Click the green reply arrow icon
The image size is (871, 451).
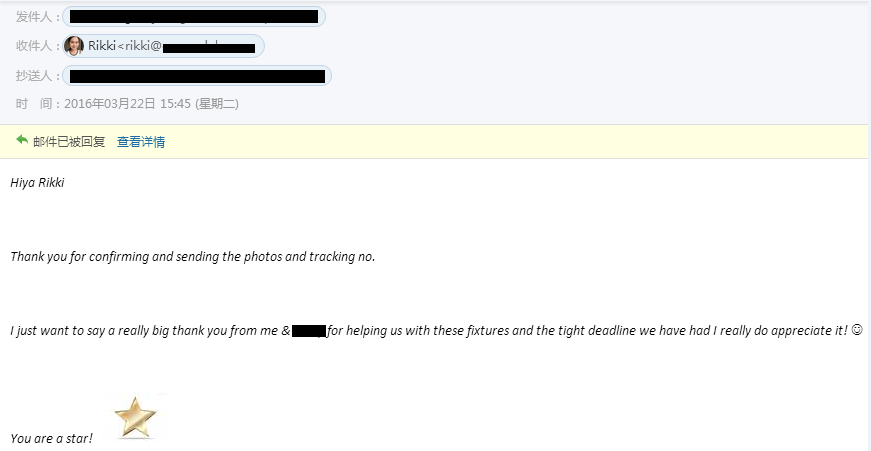[x=22, y=140]
